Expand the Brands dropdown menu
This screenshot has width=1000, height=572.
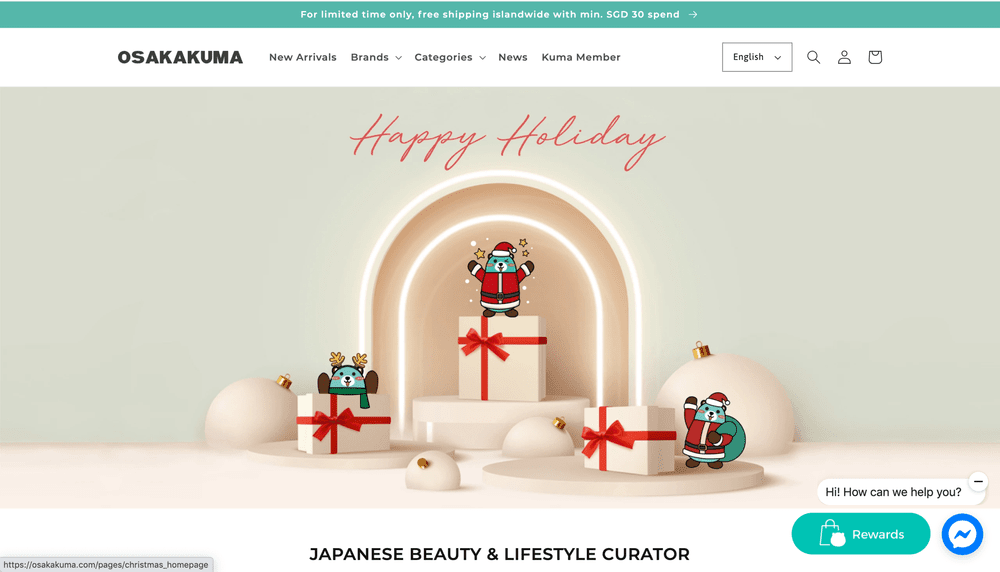click(x=376, y=57)
